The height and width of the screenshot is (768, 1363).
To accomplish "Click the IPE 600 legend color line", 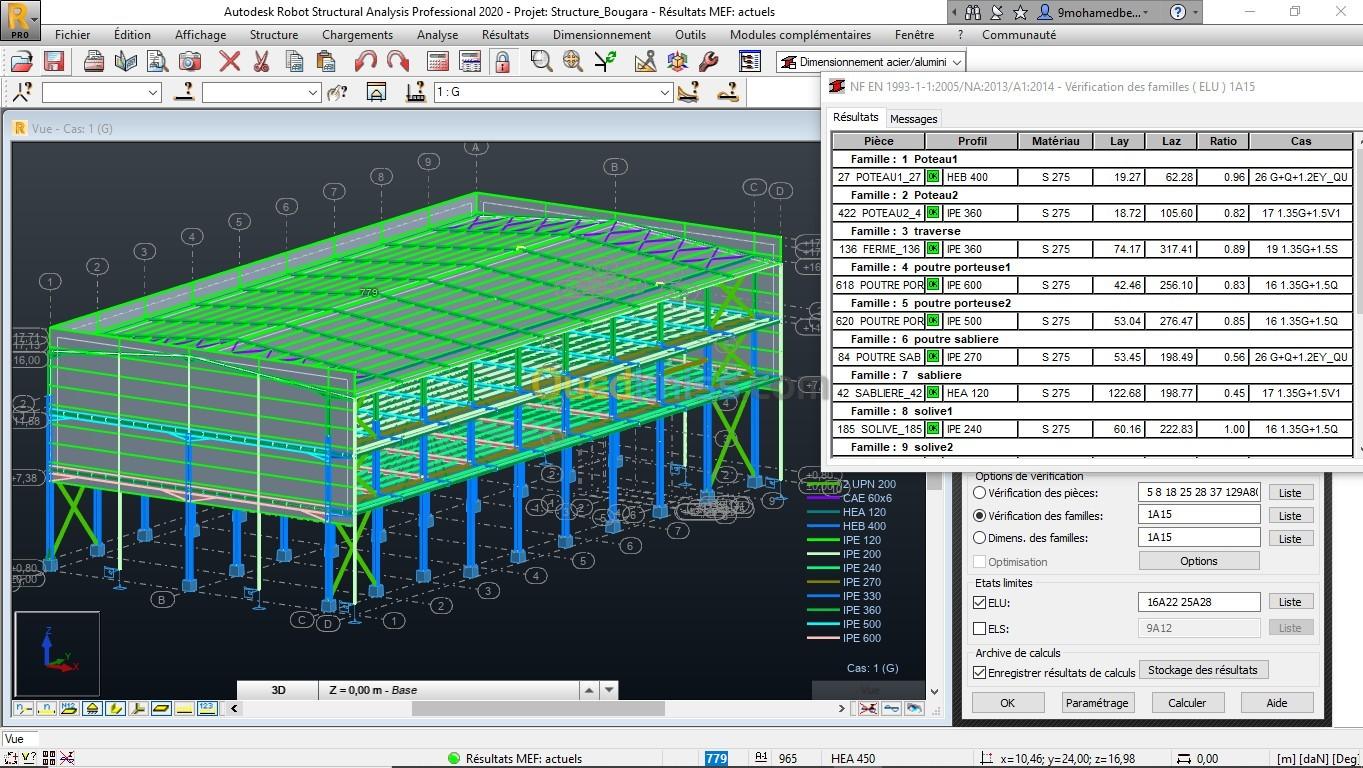I will (823, 638).
